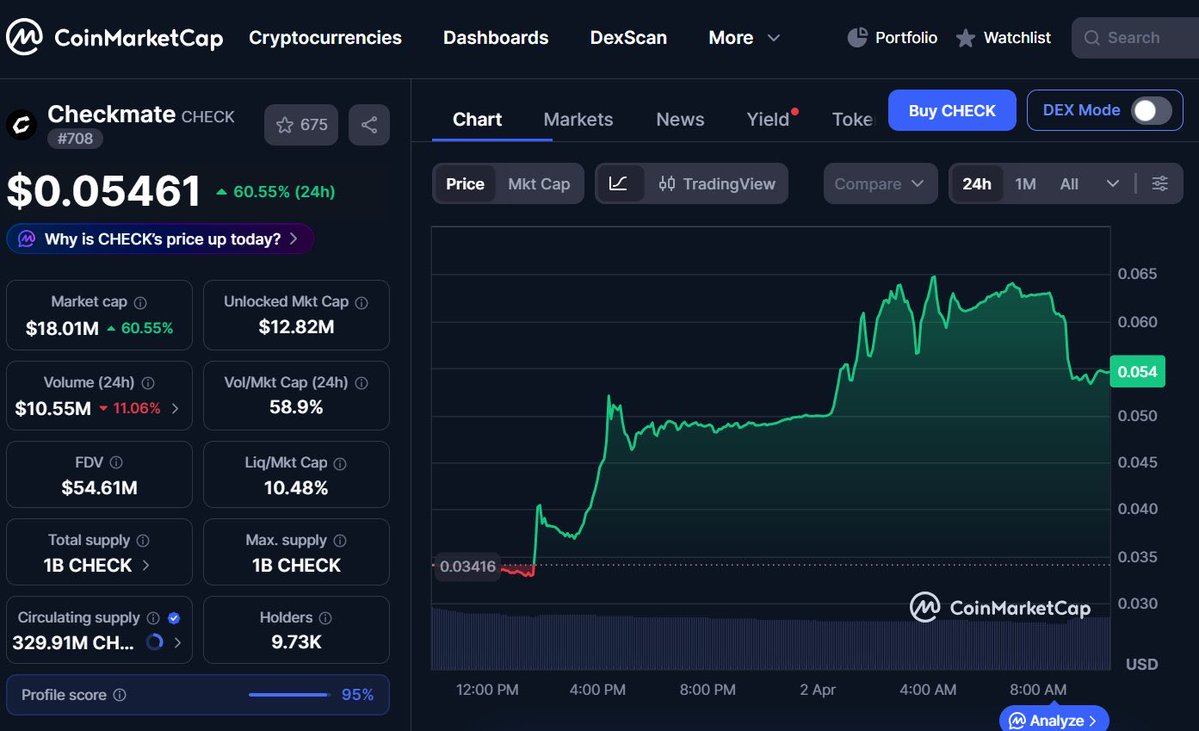This screenshot has width=1199, height=731.
Task: Click the $0.05461 price text
Action: point(103,191)
